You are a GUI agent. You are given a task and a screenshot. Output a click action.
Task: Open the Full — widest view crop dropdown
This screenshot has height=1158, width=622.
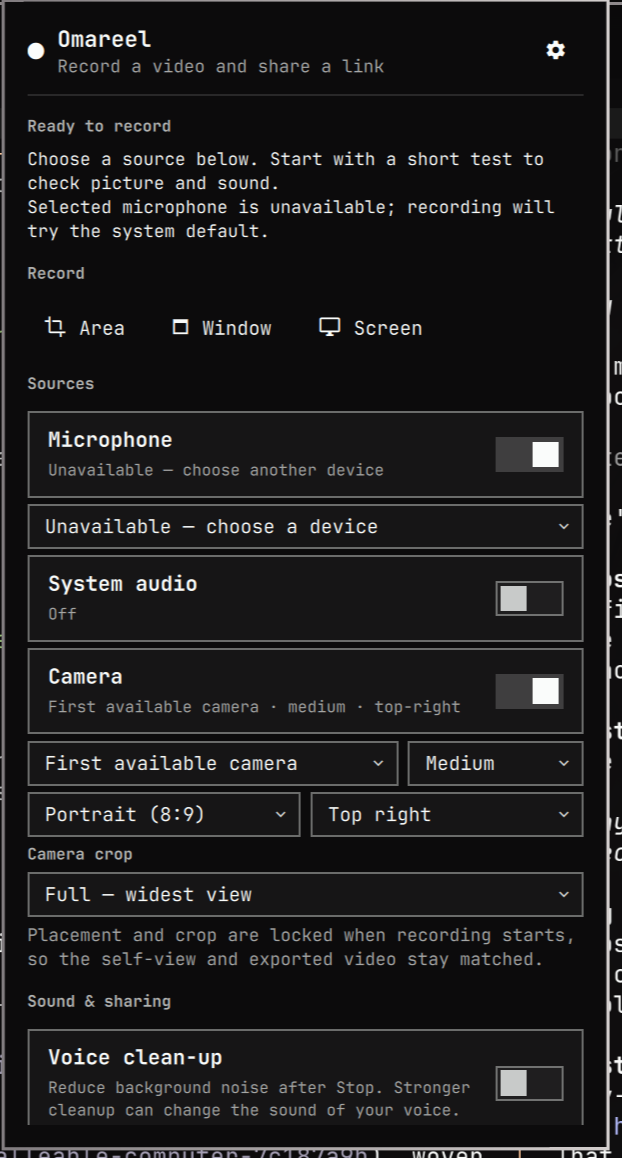pyautogui.click(x=305, y=894)
